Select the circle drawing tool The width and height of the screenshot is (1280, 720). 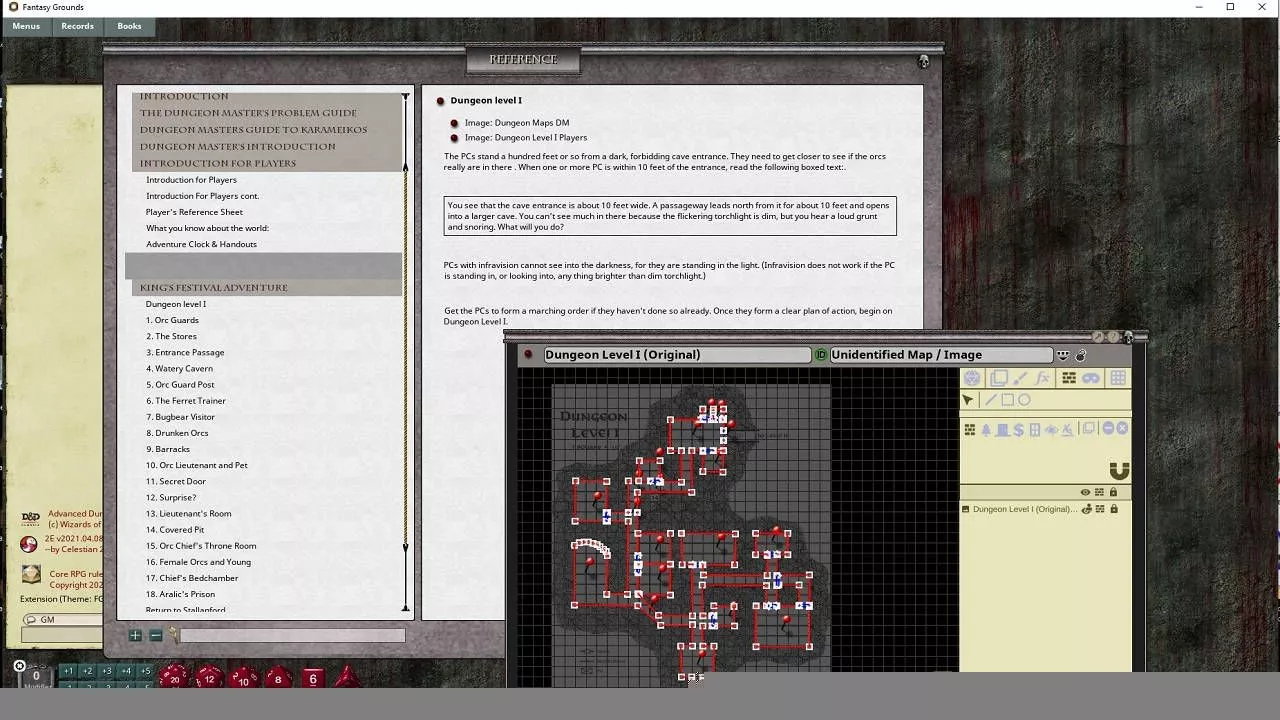coord(1024,400)
